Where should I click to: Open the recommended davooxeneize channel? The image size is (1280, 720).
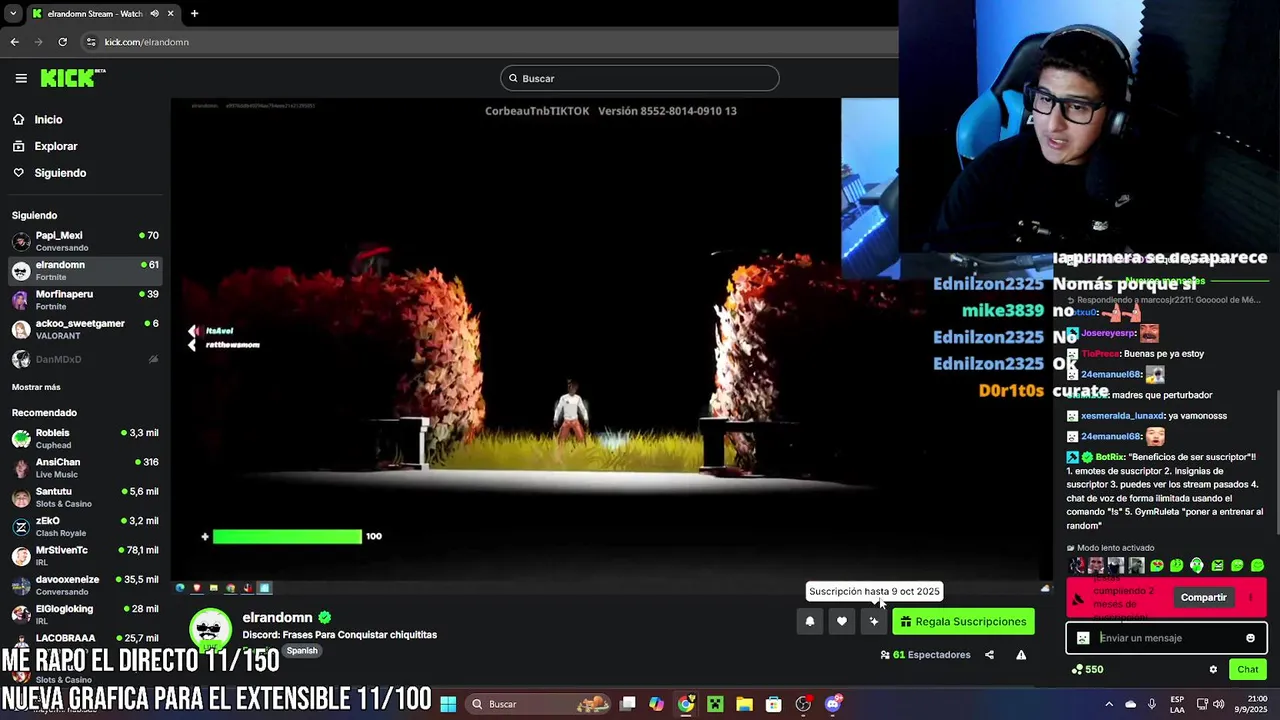(x=85, y=584)
